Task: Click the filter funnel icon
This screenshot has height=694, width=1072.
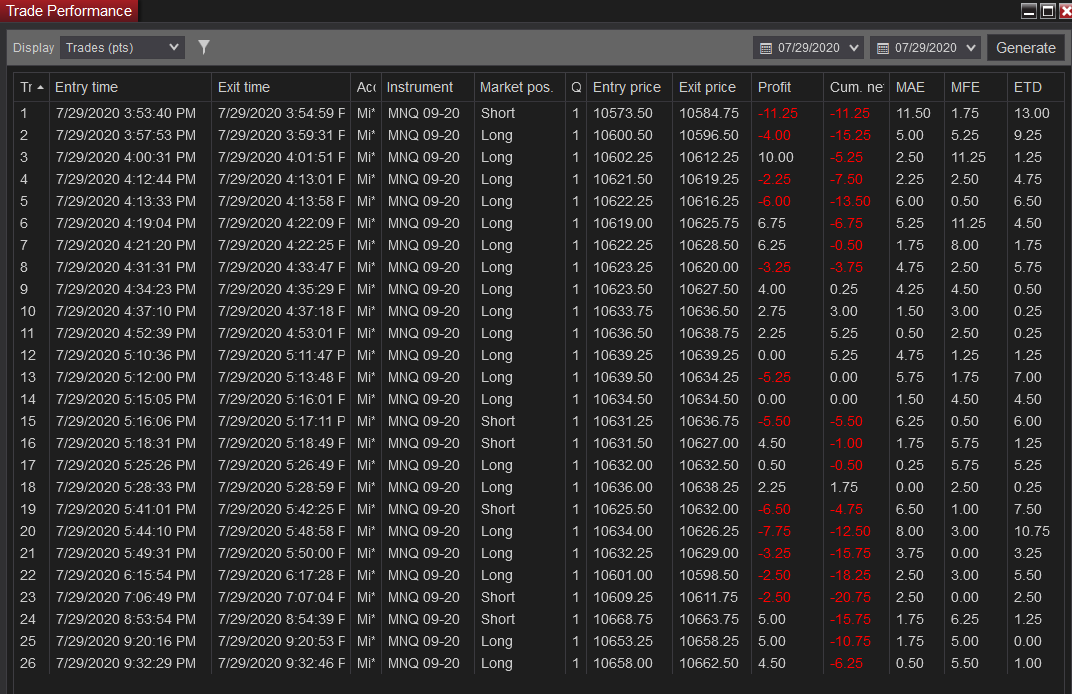Action: pyautogui.click(x=204, y=47)
